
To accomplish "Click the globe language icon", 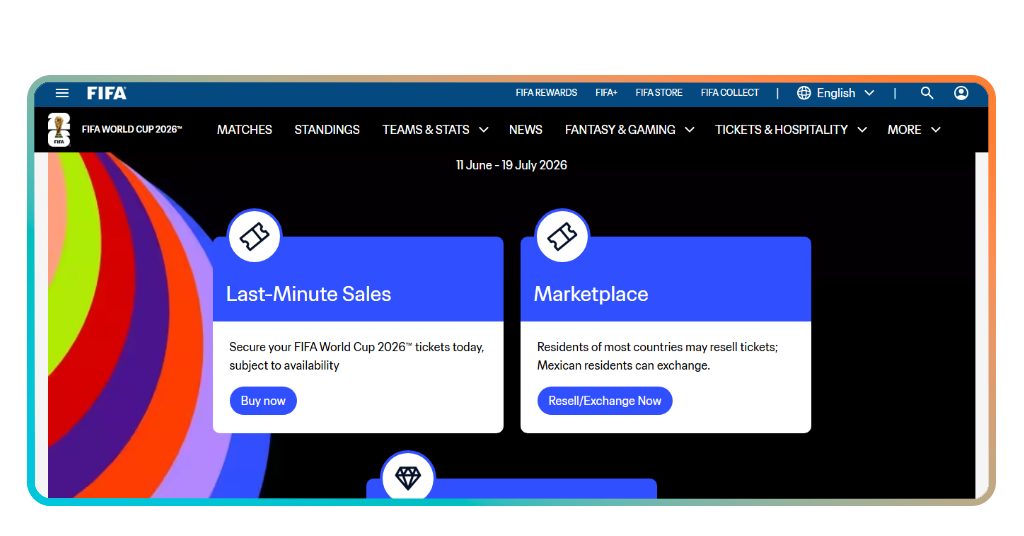I will click(804, 93).
